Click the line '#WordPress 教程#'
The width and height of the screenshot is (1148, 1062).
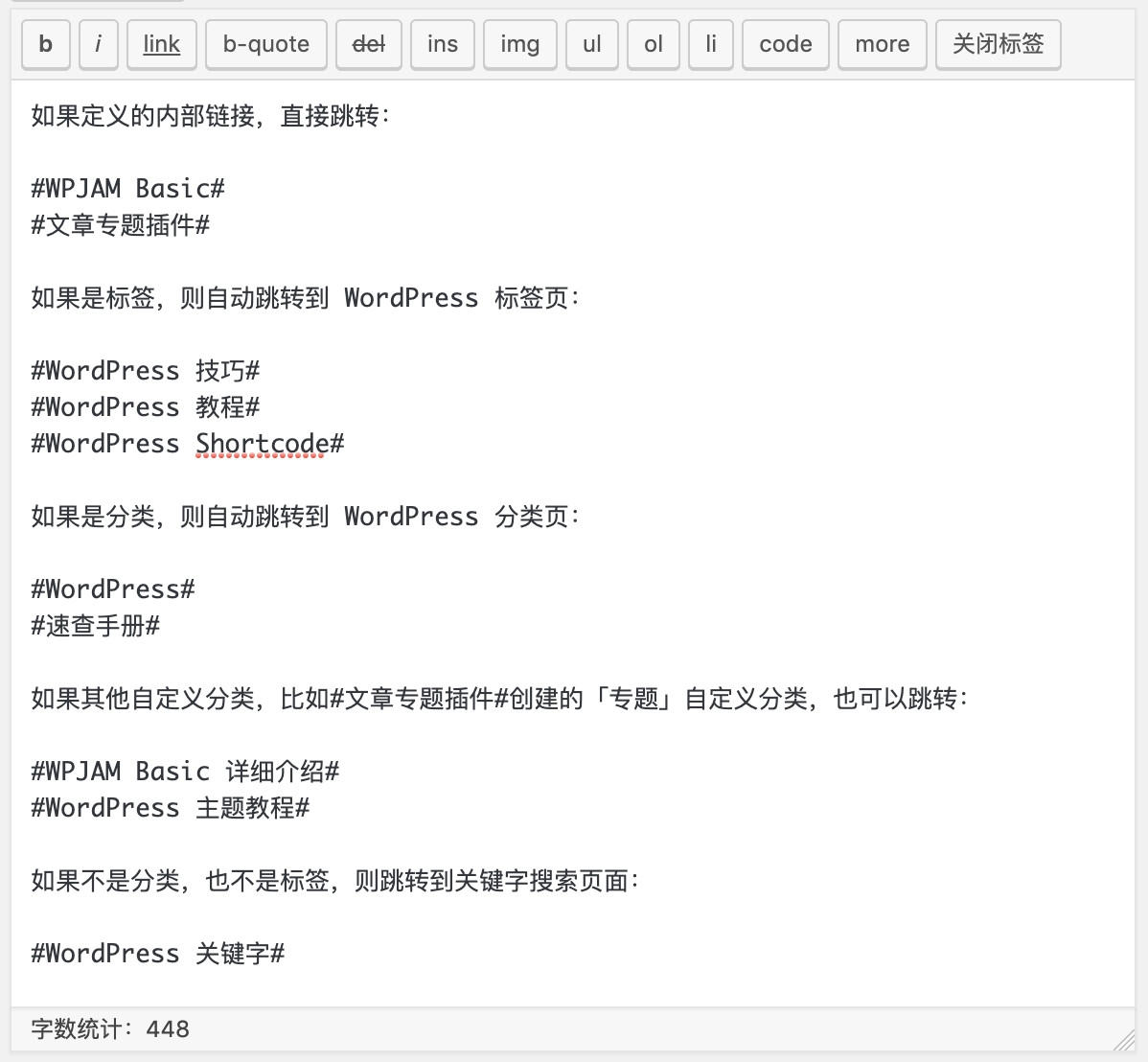(145, 407)
